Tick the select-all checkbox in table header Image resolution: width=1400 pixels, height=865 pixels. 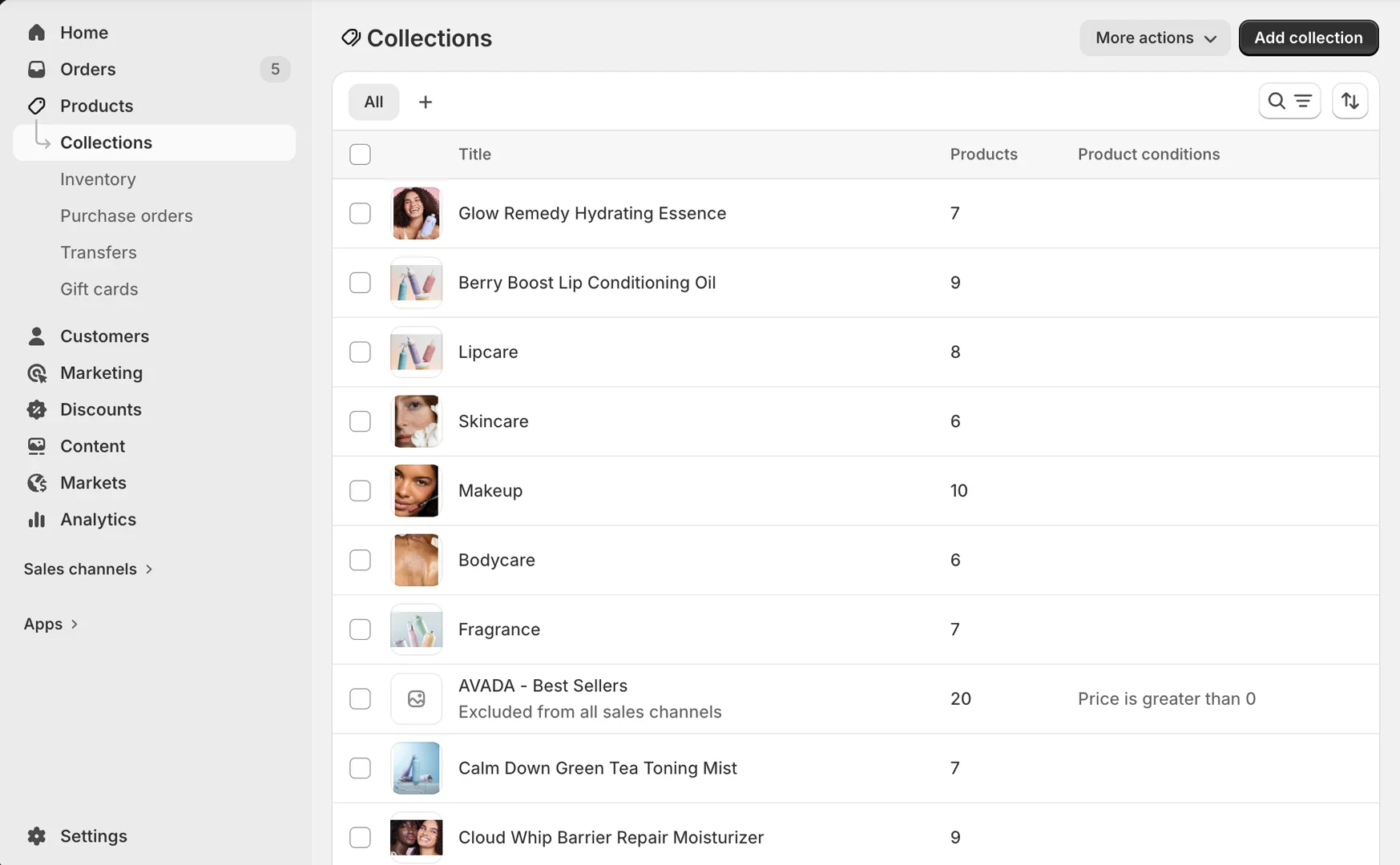(360, 155)
